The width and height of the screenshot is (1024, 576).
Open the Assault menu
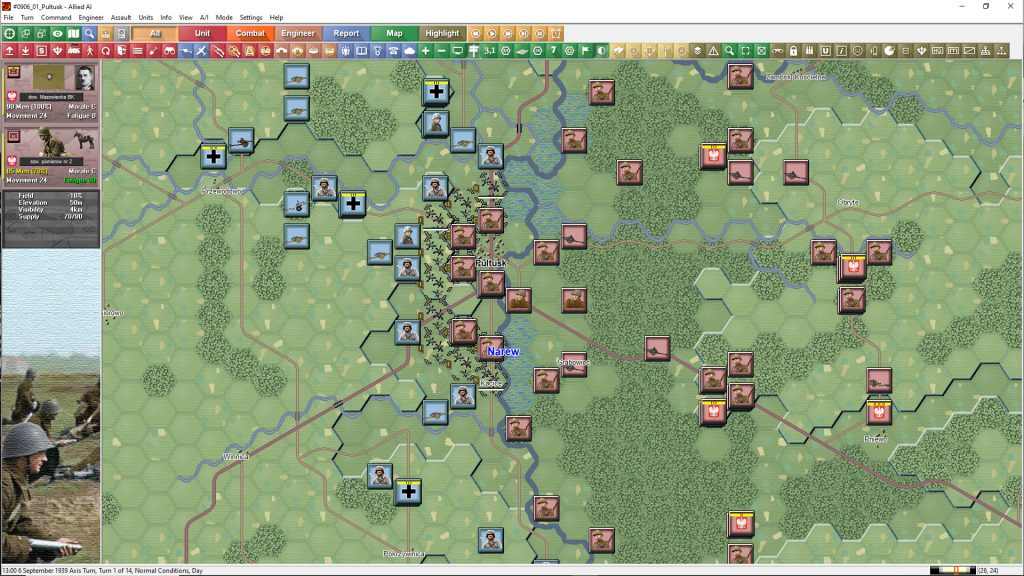click(121, 17)
